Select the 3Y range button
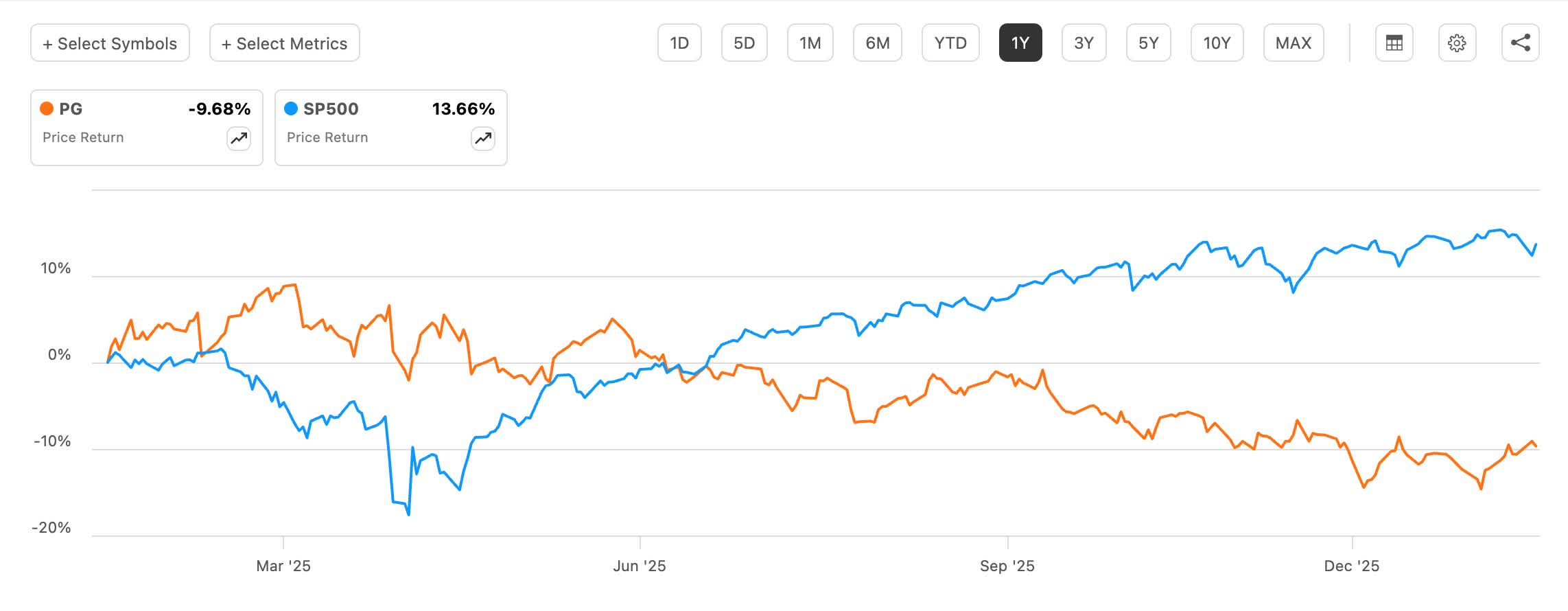This screenshot has height=611, width=1568. click(1083, 43)
